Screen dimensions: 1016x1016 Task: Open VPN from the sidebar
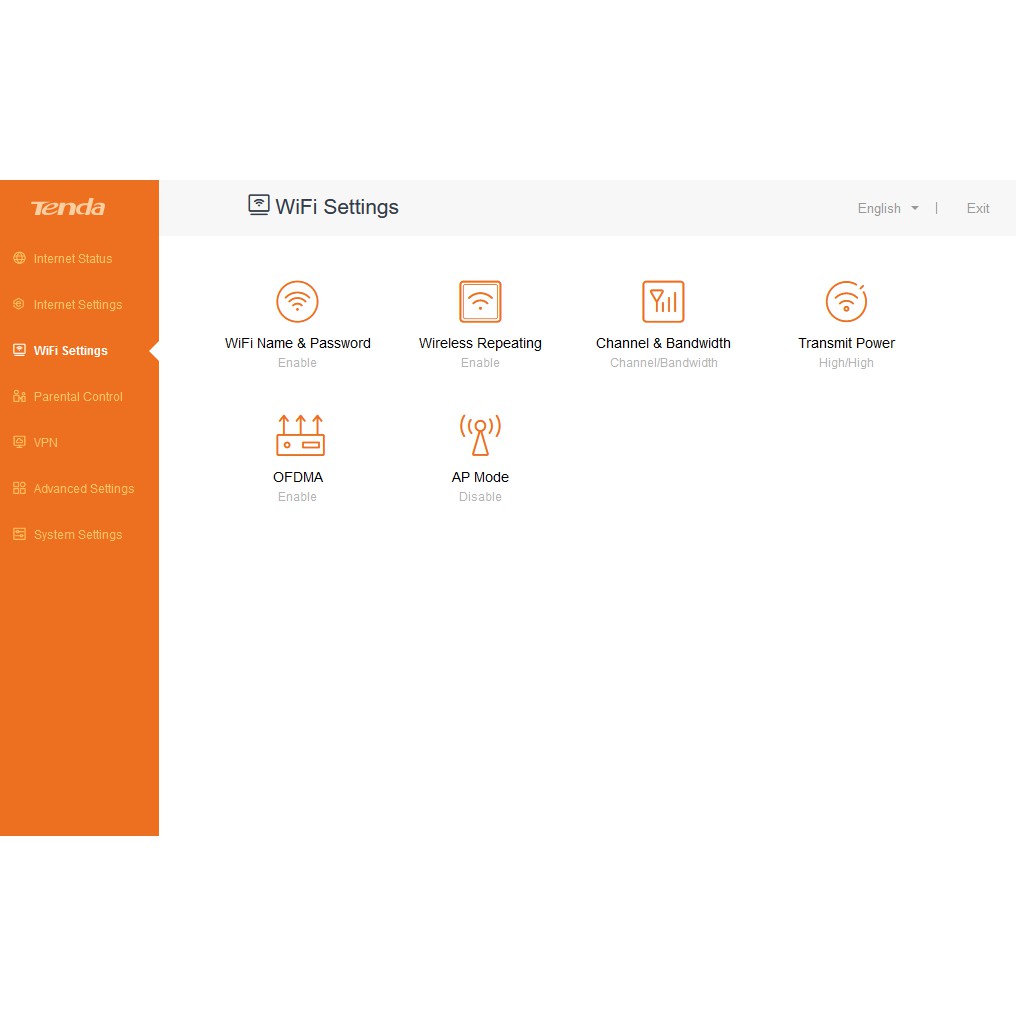point(46,443)
